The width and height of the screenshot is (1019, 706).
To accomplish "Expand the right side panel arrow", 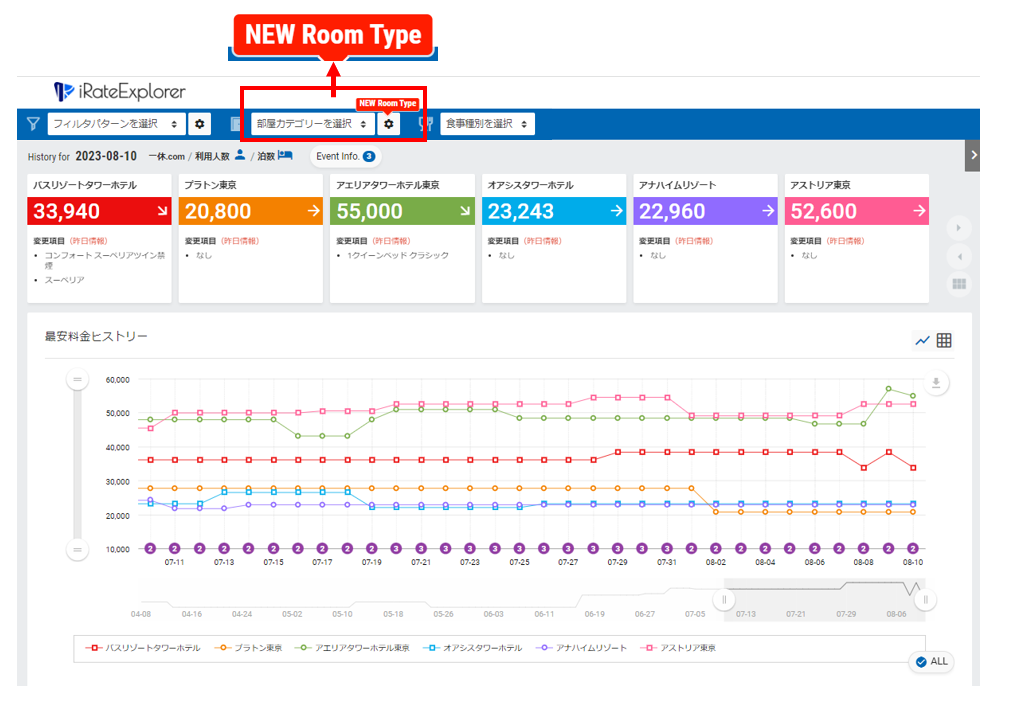I will (x=973, y=156).
